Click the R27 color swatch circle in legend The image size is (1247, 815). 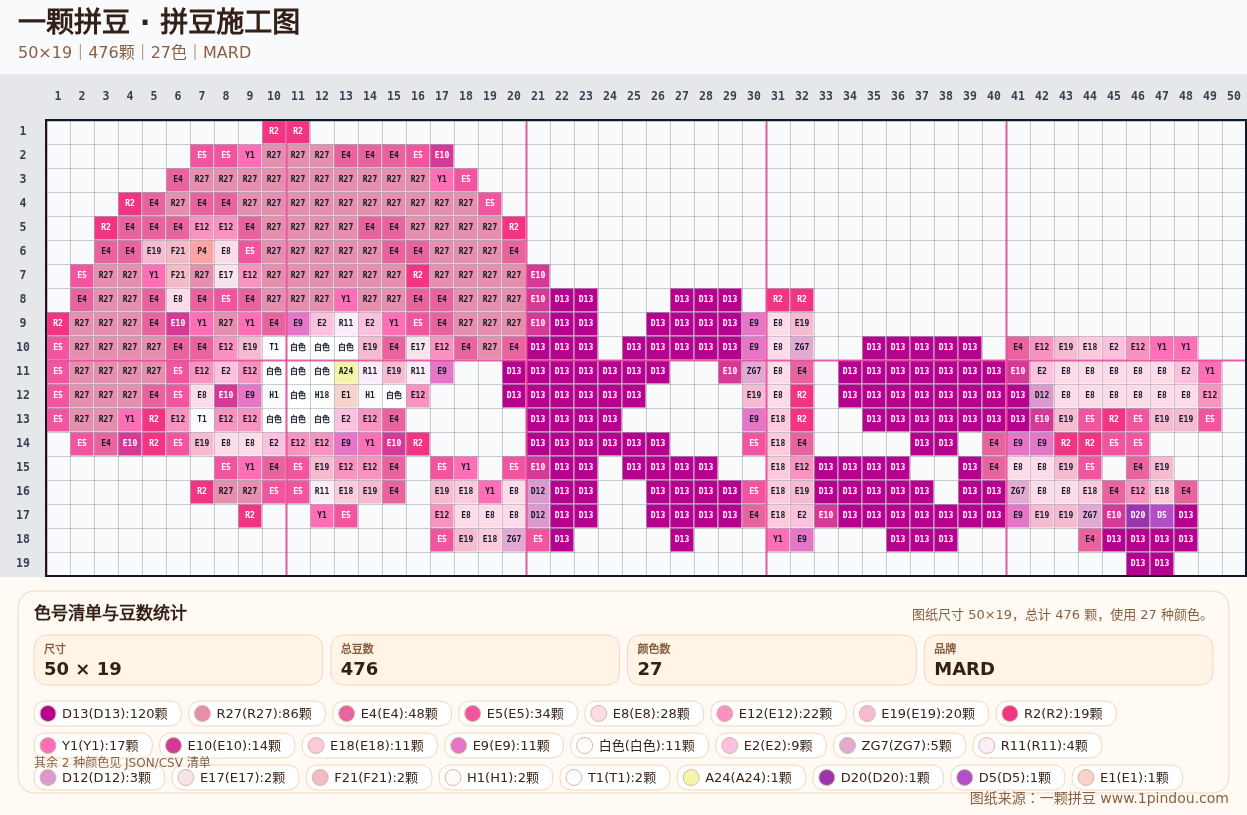pos(202,714)
